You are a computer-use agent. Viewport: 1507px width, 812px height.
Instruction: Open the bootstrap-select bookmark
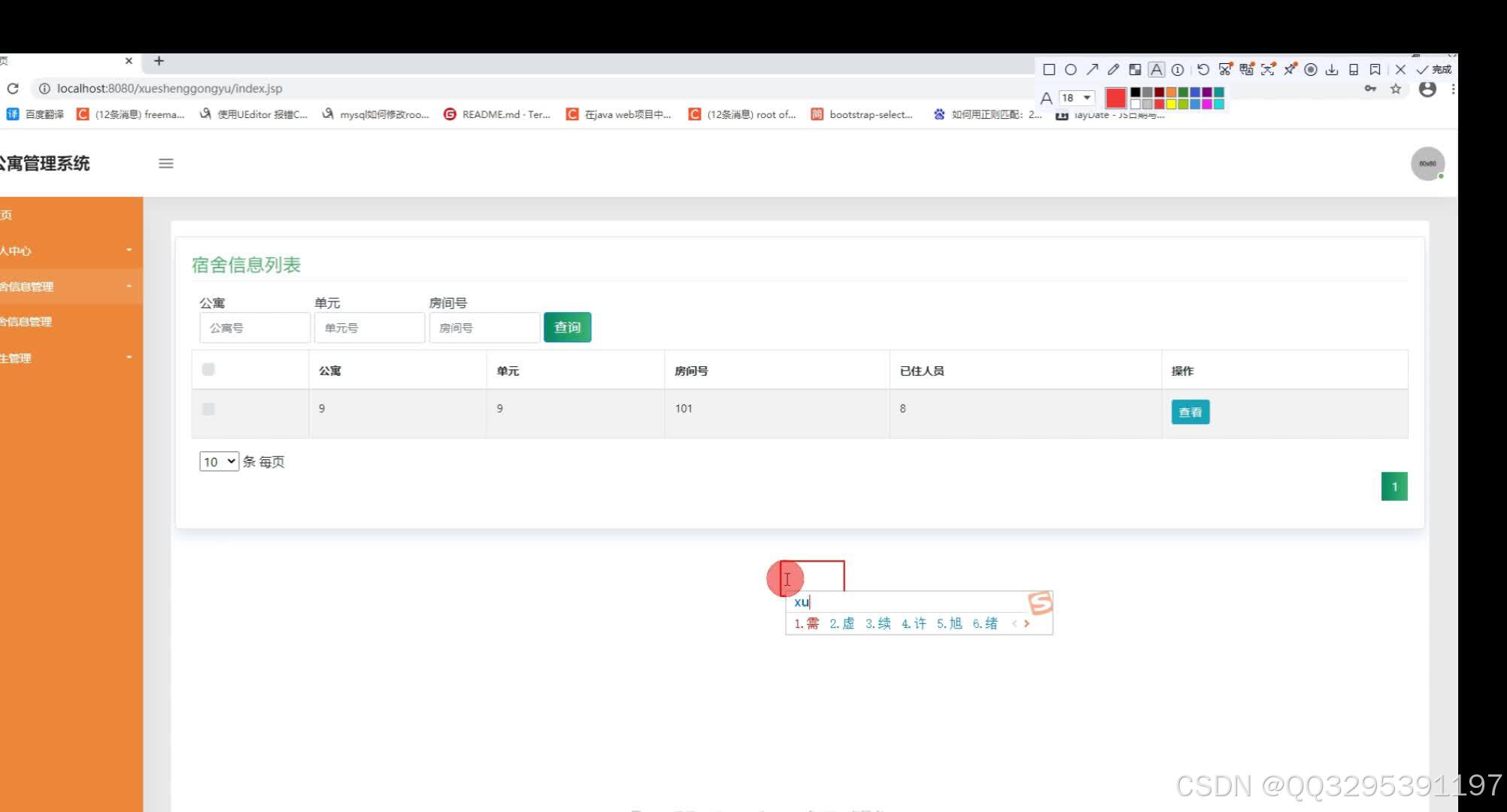click(862, 114)
